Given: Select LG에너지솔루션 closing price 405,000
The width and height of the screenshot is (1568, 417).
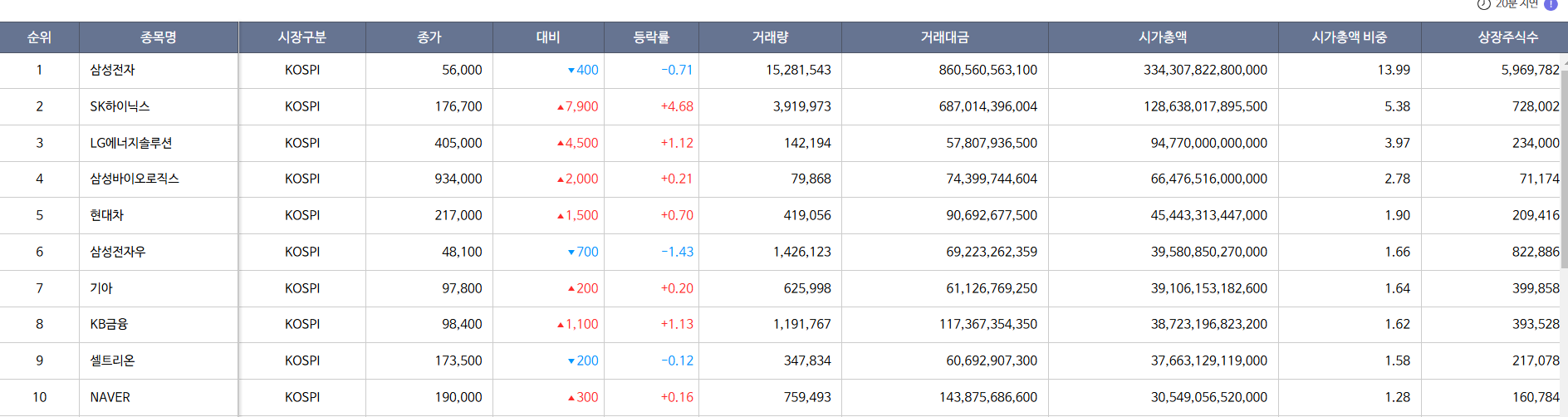Looking at the screenshot, I should click(x=458, y=143).
